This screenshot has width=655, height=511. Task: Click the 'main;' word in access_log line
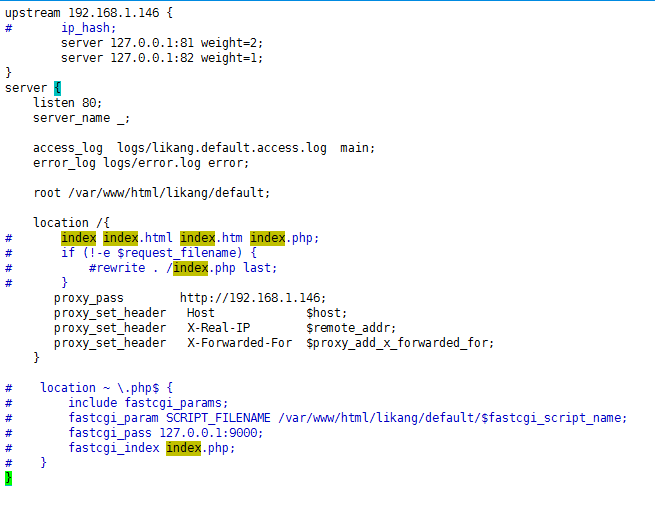[x=358, y=148]
